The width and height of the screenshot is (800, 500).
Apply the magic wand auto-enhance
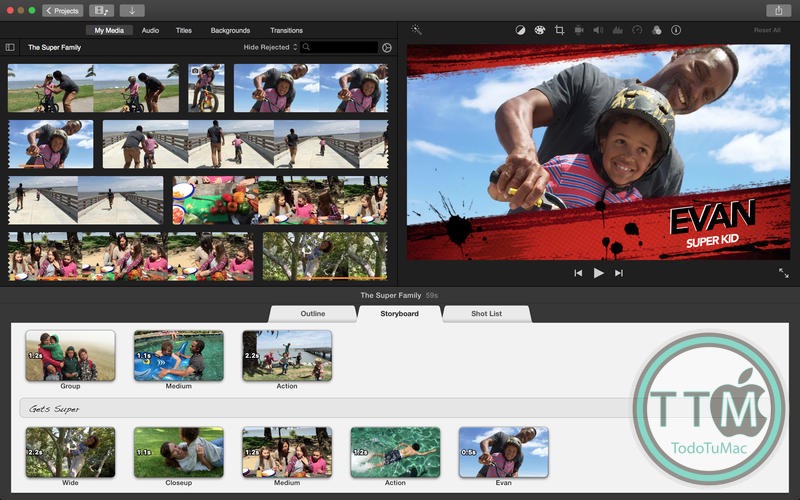pos(416,30)
